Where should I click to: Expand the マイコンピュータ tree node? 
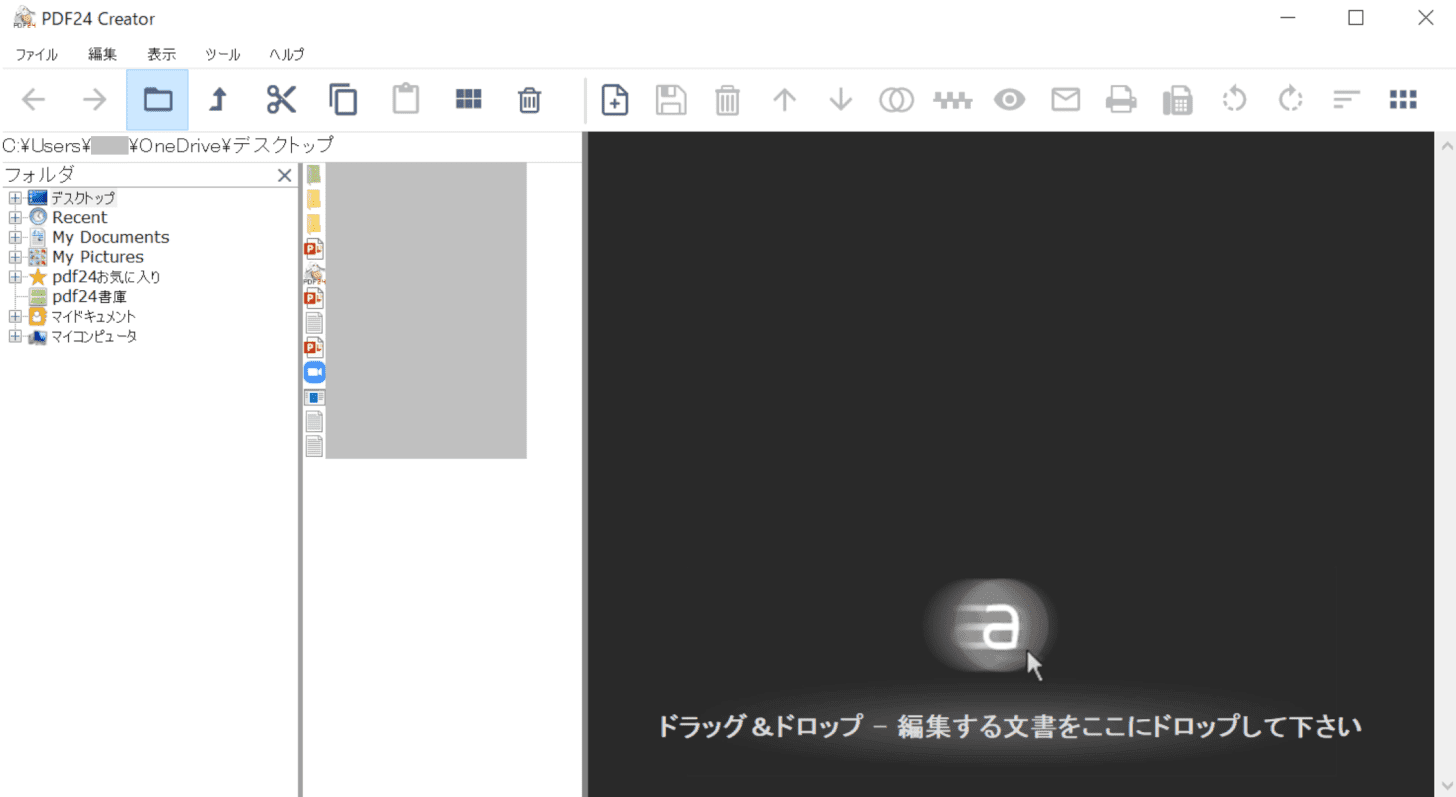[14, 337]
